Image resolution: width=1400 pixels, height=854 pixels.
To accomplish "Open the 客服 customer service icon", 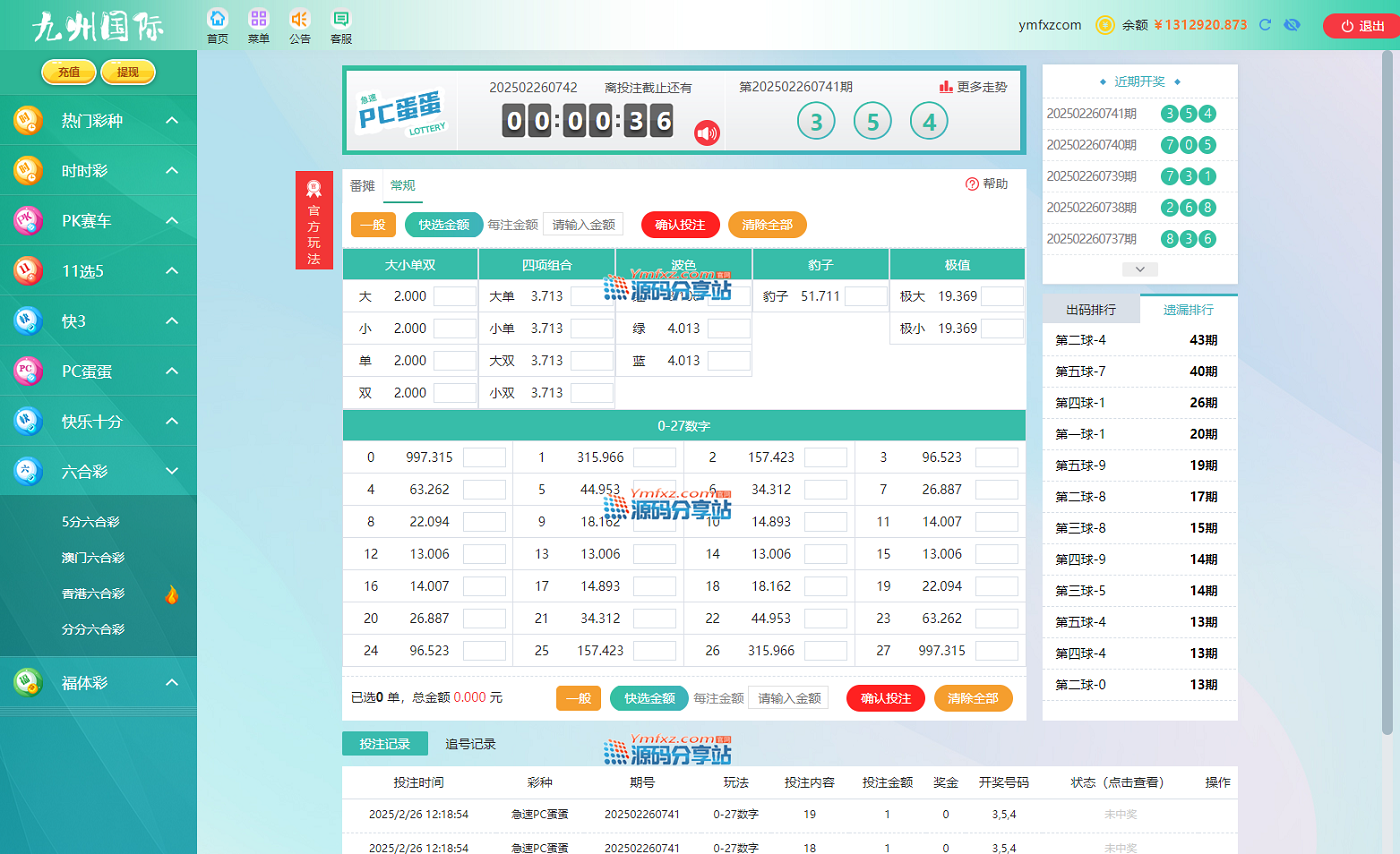I will tap(341, 19).
